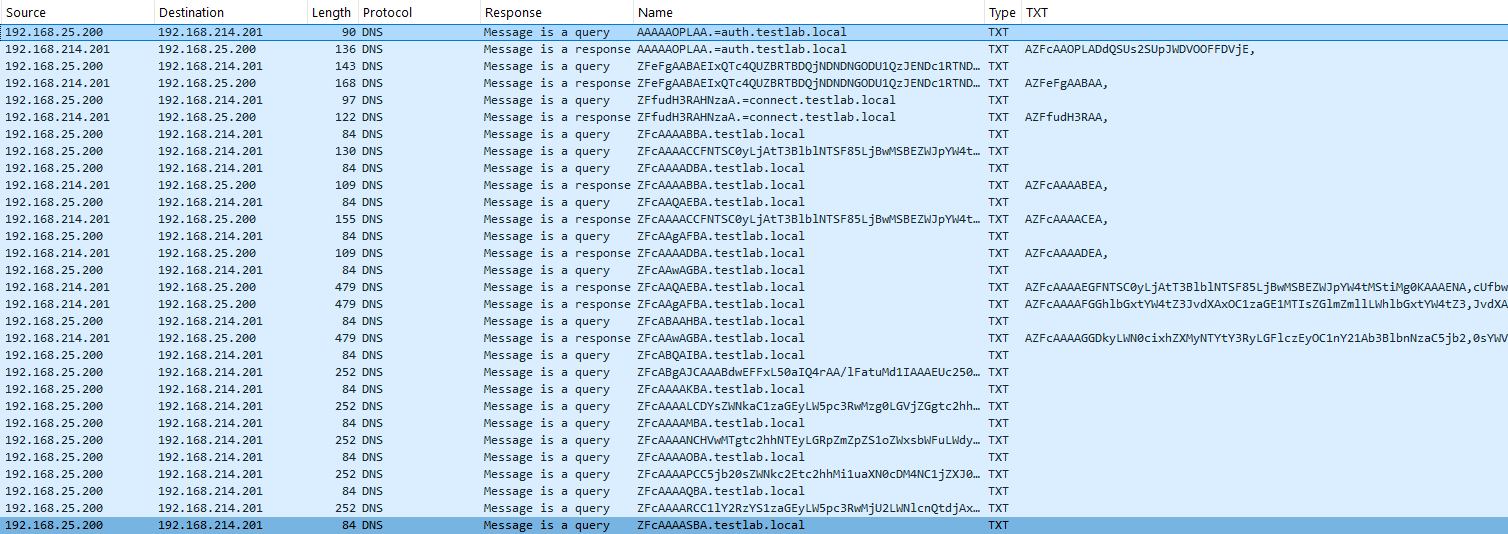The height and width of the screenshot is (534, 1508).
Task: Click TXT value starting AZFcAAAAFGGhlbGxt
Action: click(x=1265, y=304)
